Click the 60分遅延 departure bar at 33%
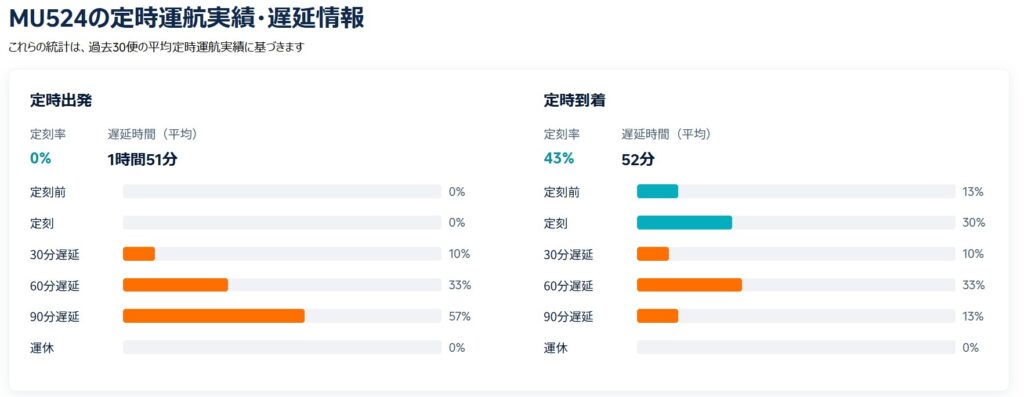The image size is (1024, 397). point(175,285)
